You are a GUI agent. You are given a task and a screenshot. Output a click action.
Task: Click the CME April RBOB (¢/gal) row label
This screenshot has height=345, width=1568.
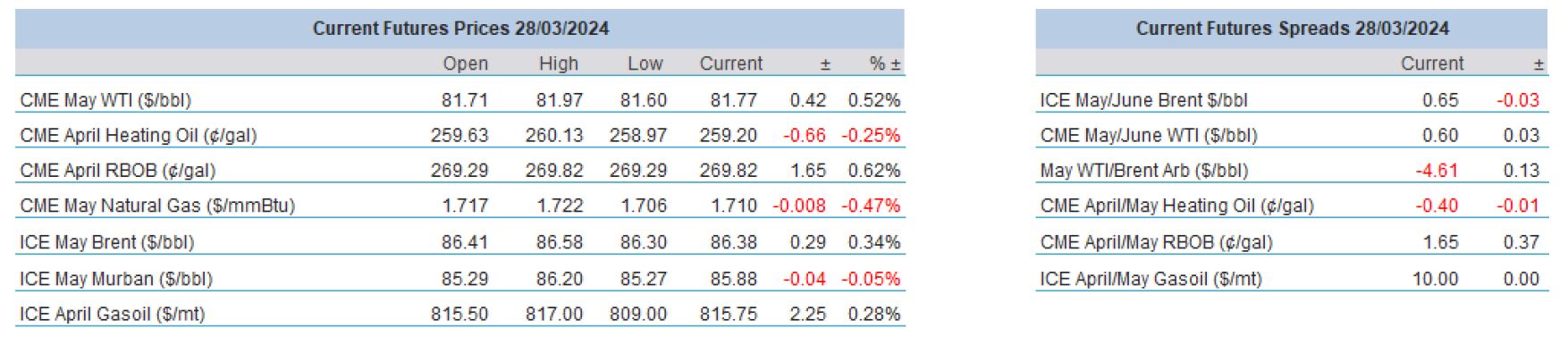point(117,170)
